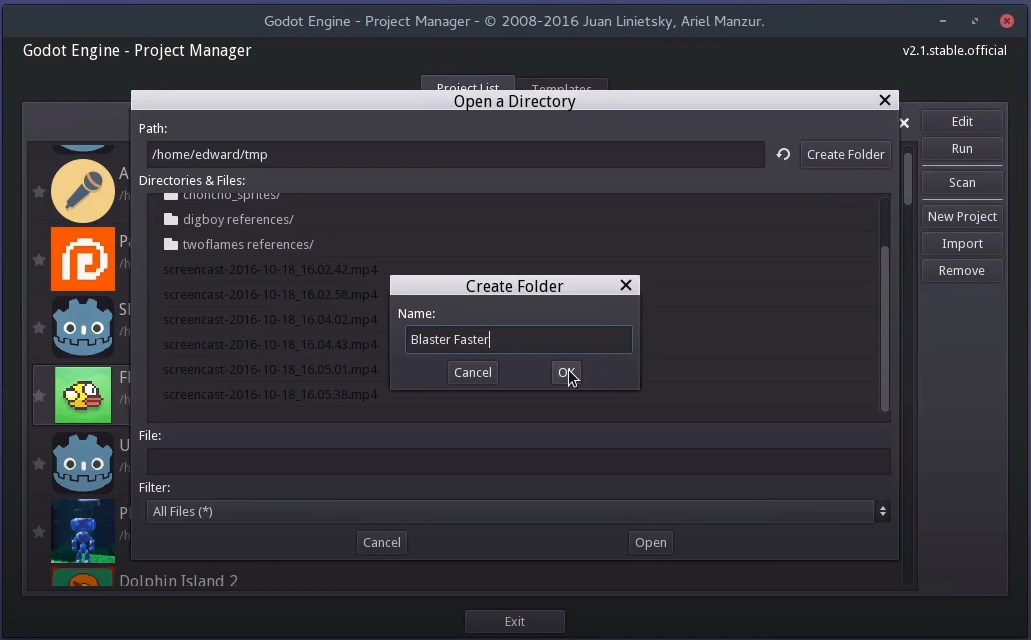Select the Dolphin Island 2 project

pos(178,580)
